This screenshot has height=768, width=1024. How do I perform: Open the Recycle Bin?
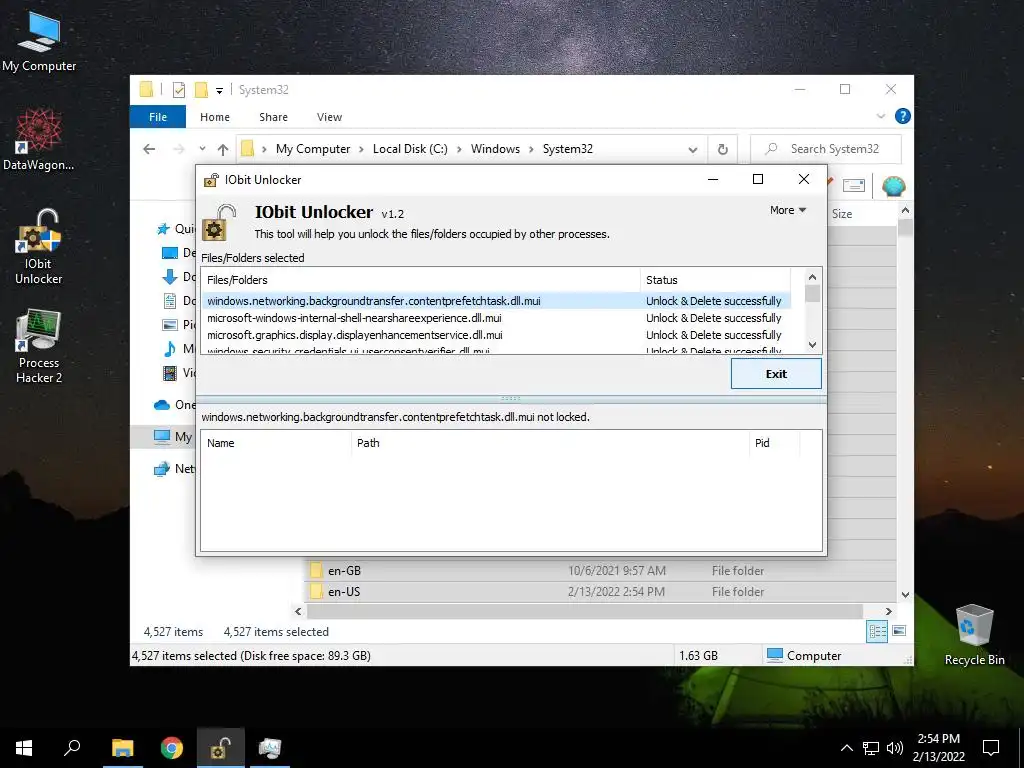click(974, 635)
